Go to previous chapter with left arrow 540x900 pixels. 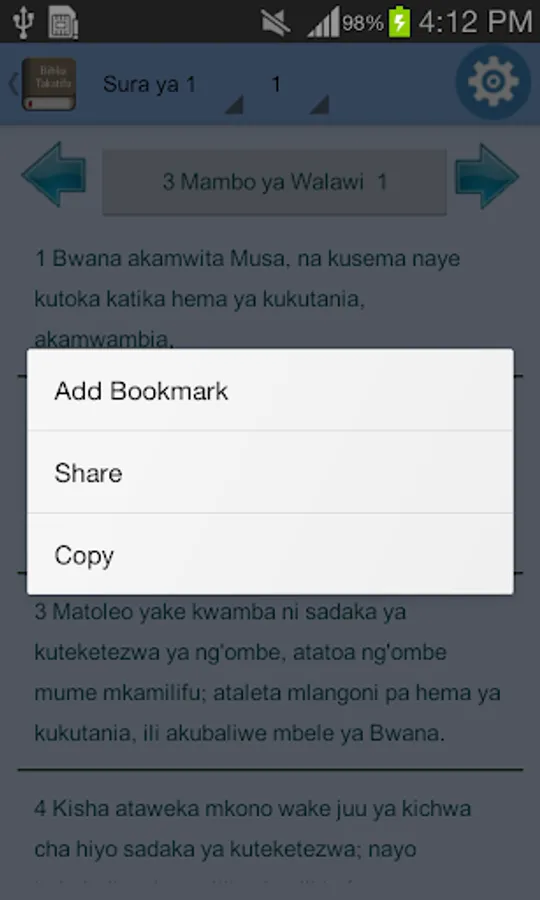coord(54,175)
